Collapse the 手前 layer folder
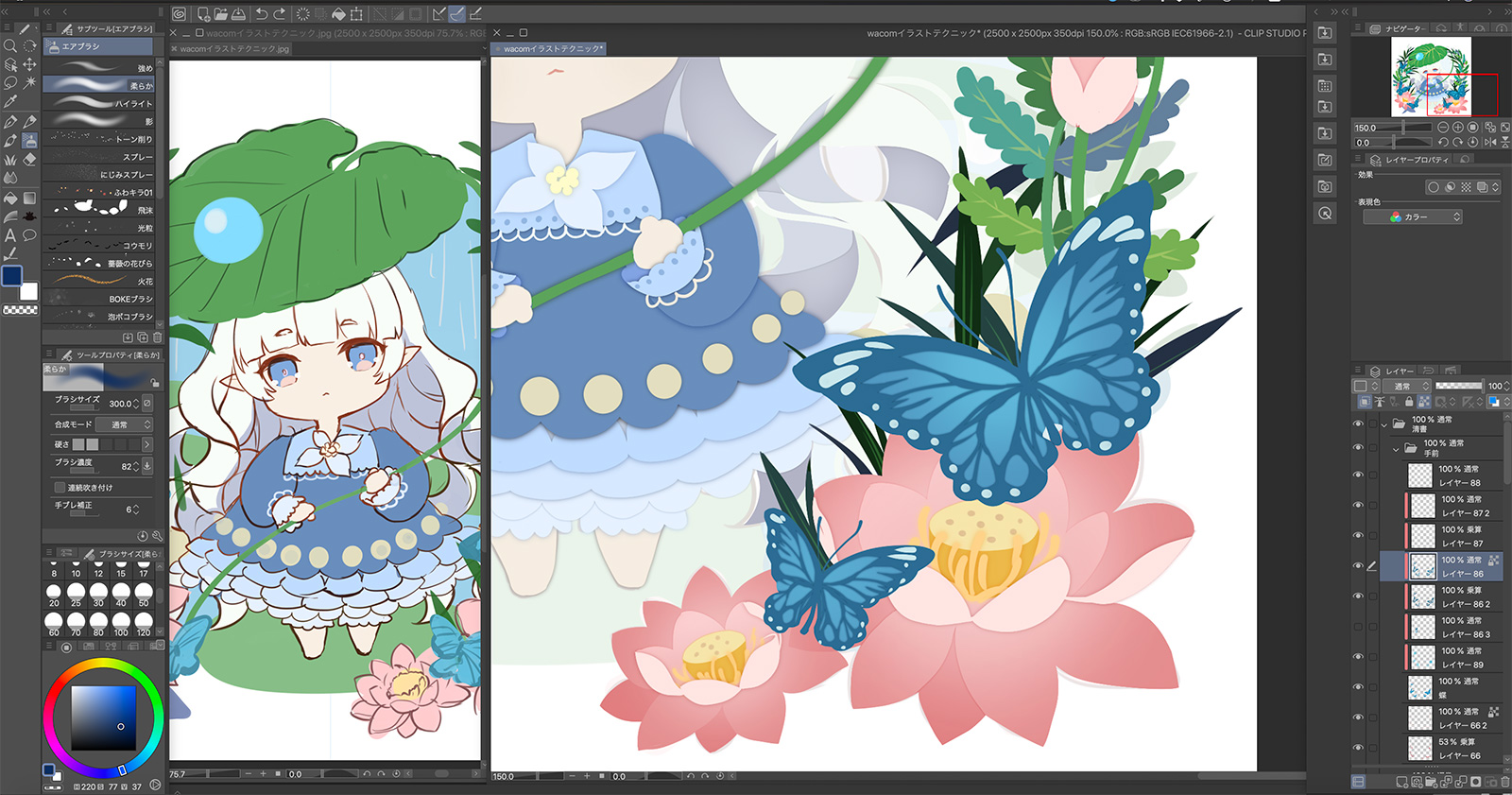The width and height of the screenshot is (1512, 795). [1397, 448]
